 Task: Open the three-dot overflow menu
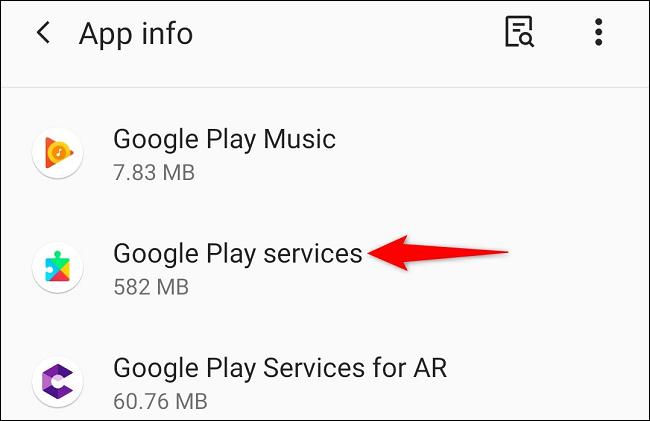tap(598, 32)
